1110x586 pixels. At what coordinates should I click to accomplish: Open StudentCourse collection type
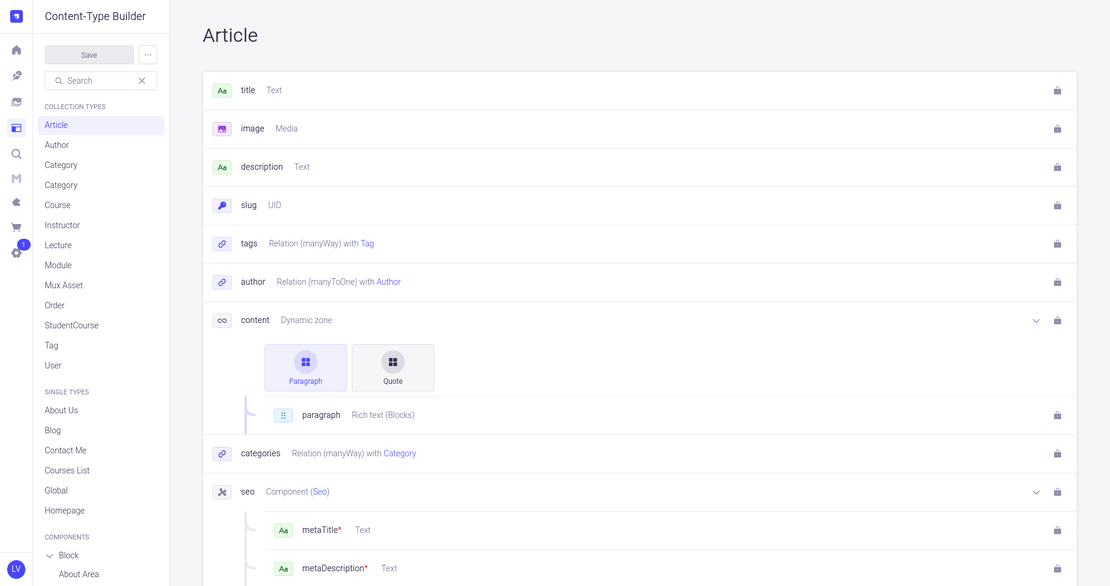pos(71,326)
